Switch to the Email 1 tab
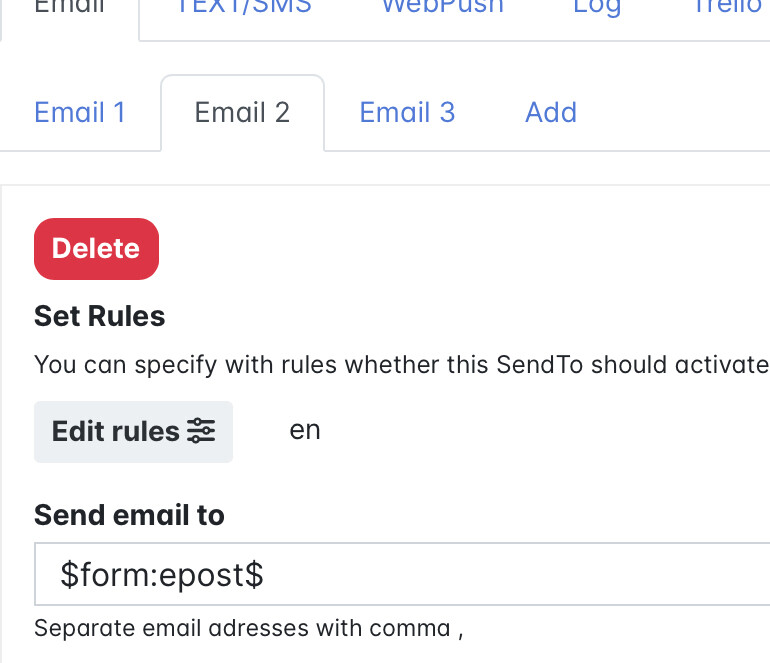This screenshot has width=770, height=663. (x=80, y=112)
